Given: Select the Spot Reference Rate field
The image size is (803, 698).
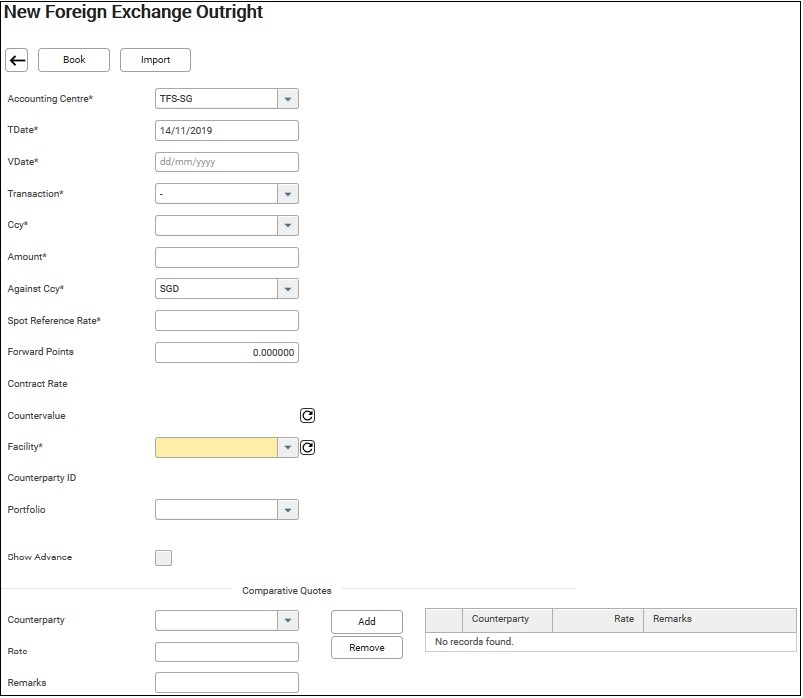Looking at the screenshot, I should (227, 321).
